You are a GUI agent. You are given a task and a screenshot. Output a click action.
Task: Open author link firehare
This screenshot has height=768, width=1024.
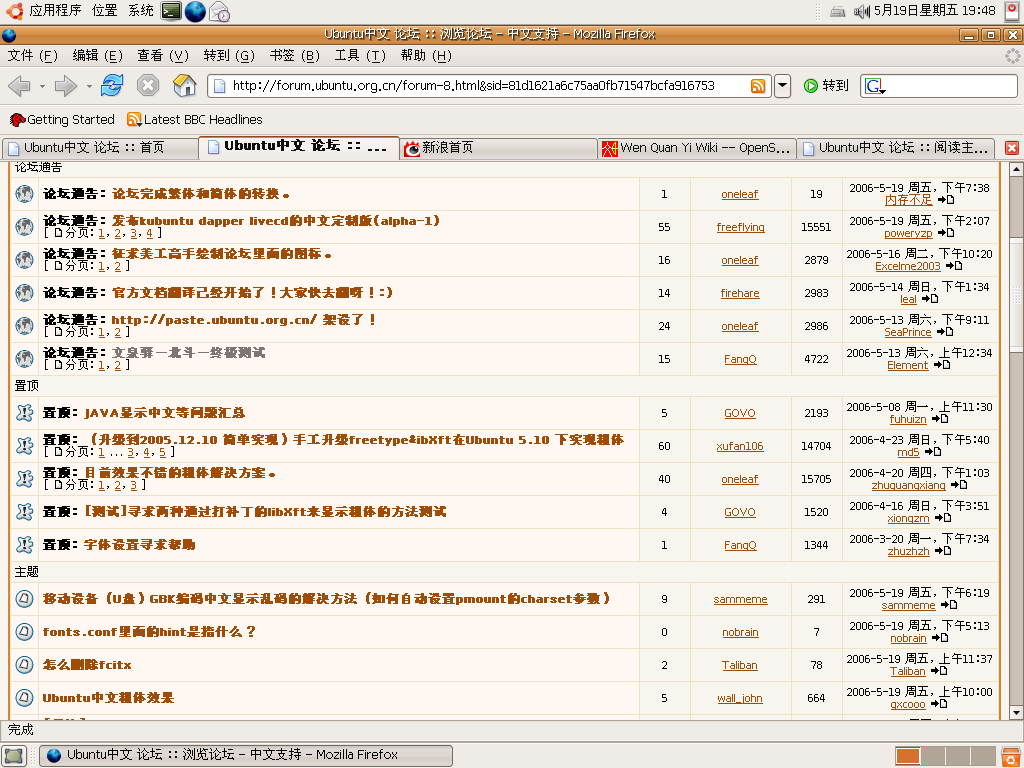tap(740, 293)
